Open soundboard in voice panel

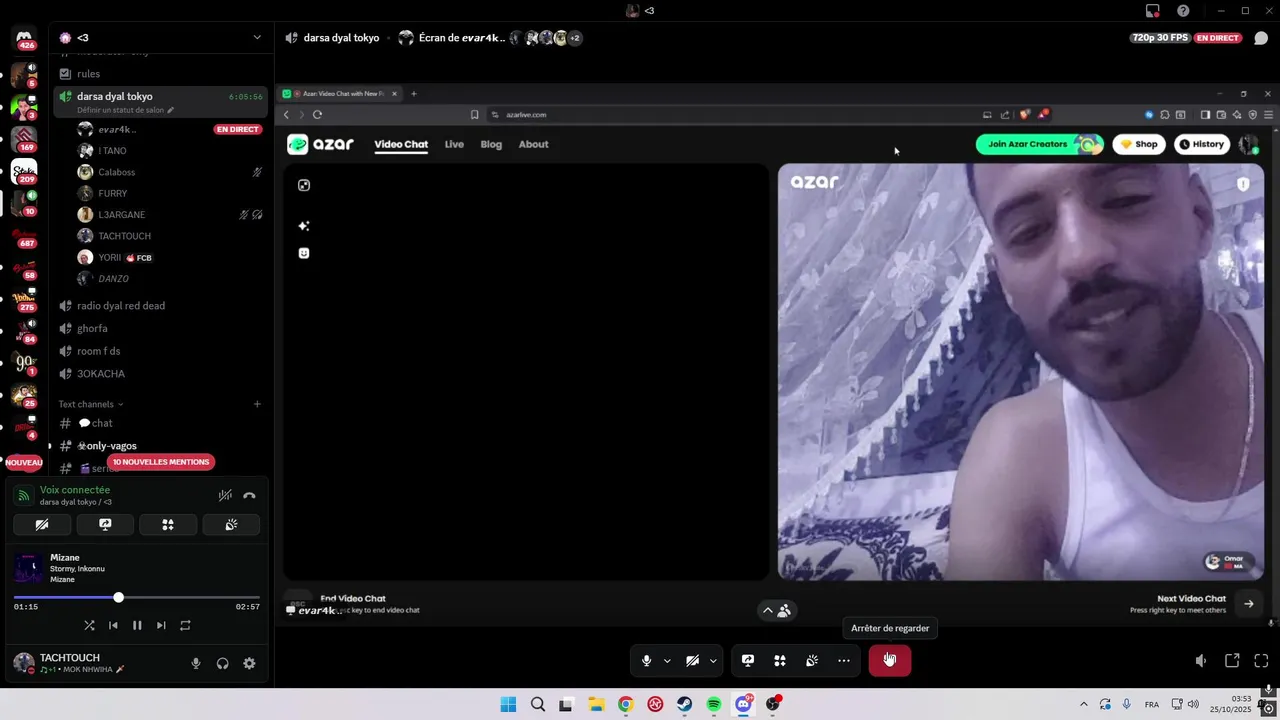231,524
